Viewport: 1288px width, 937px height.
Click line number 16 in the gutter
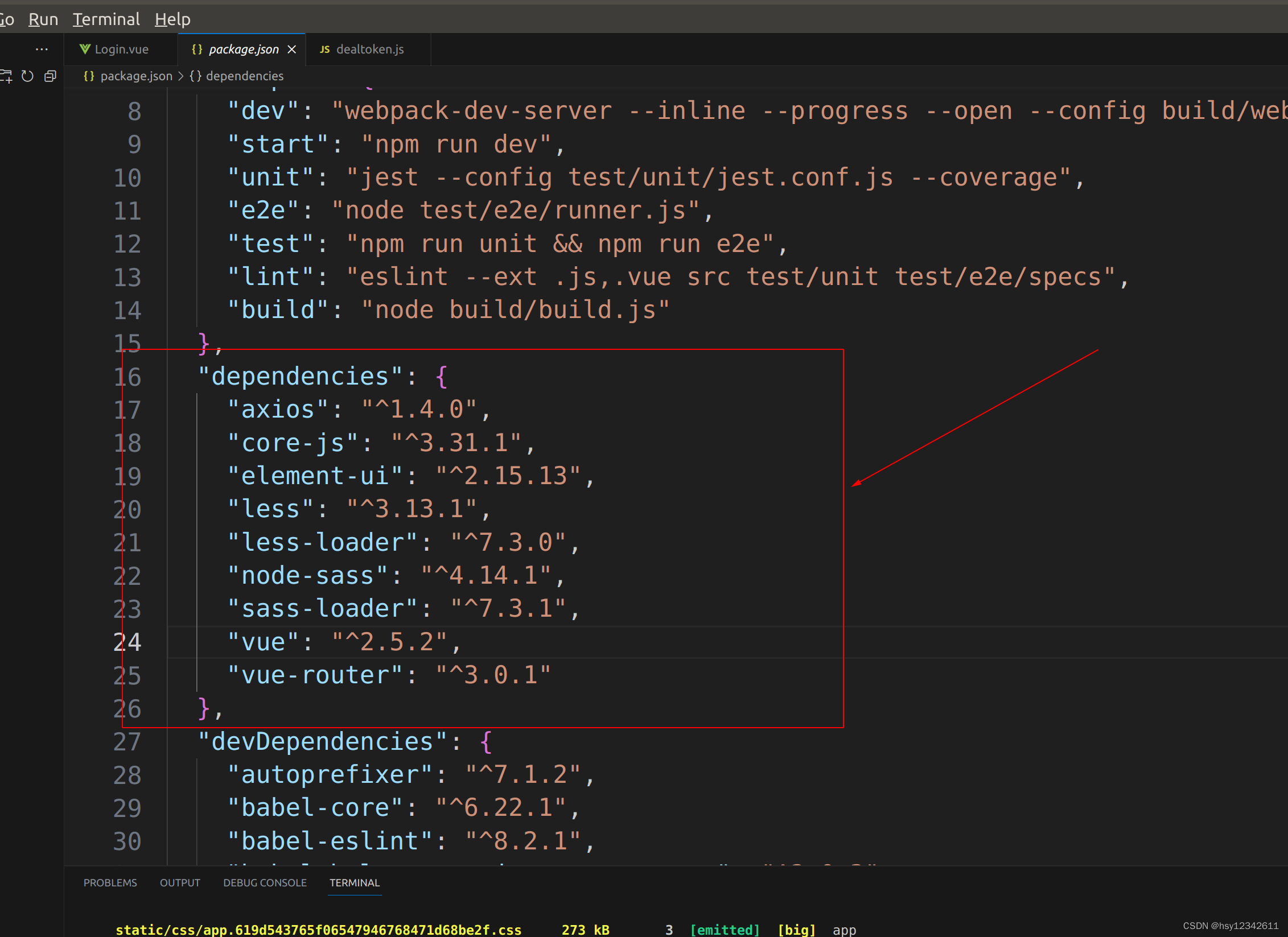point(127,377)
